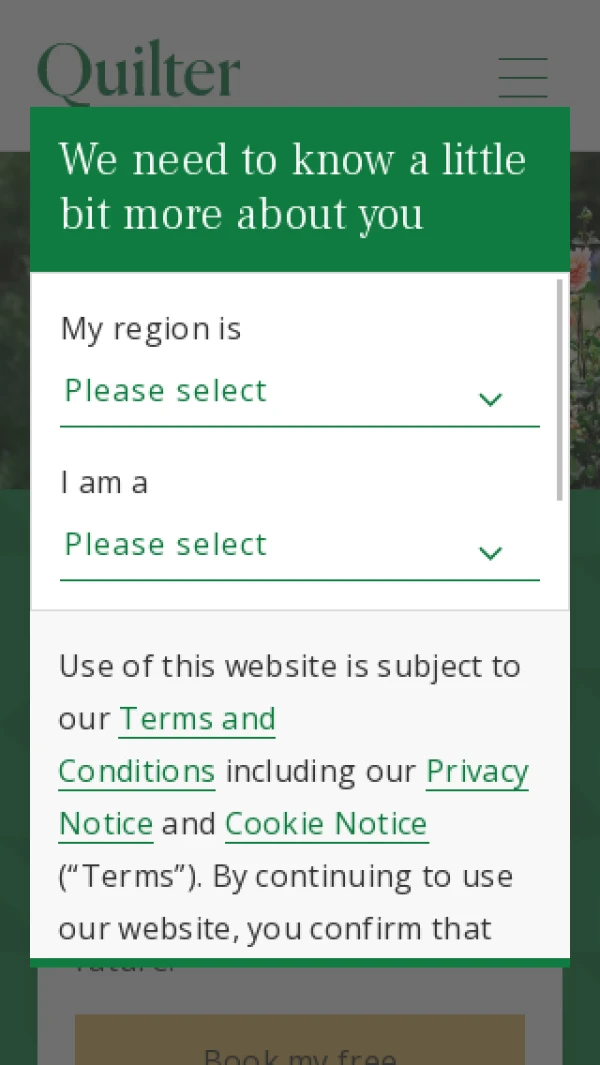Click the Quilter logo
Image resolution: width=600 pixels, height=1065 pixels.
click(x=139, y=73)
